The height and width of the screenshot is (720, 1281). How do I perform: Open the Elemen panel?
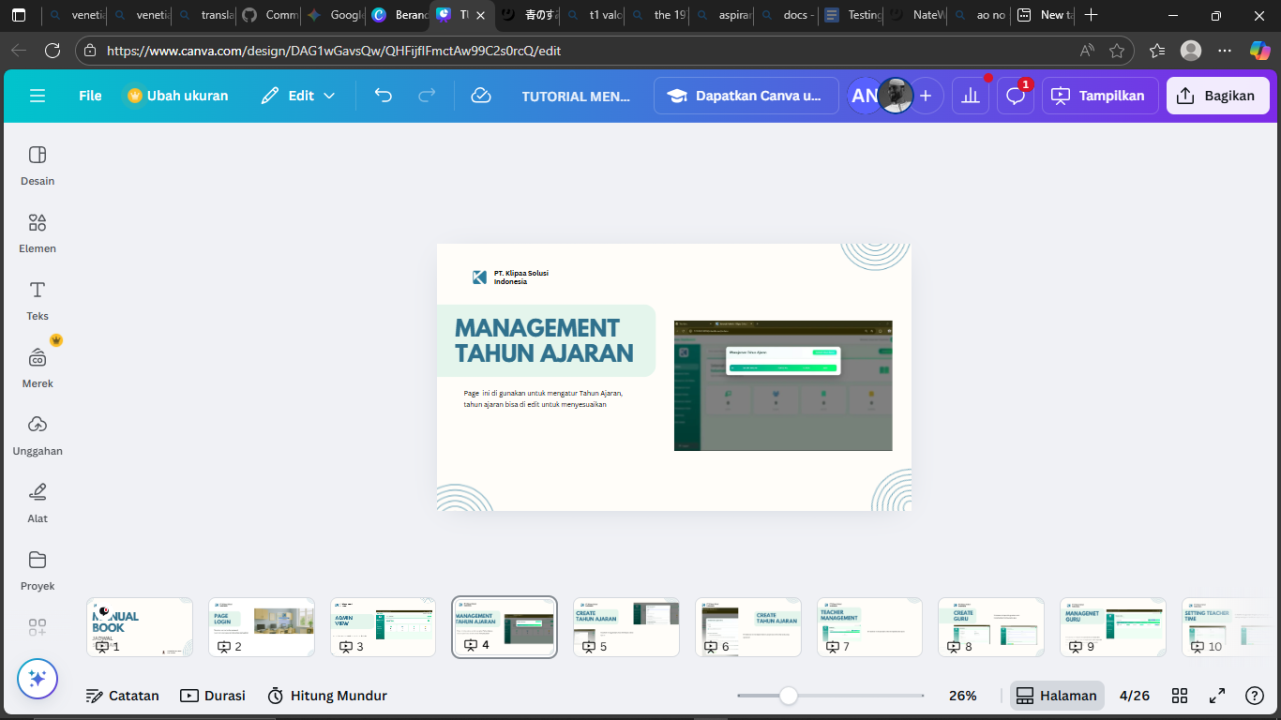click(37, 232)
